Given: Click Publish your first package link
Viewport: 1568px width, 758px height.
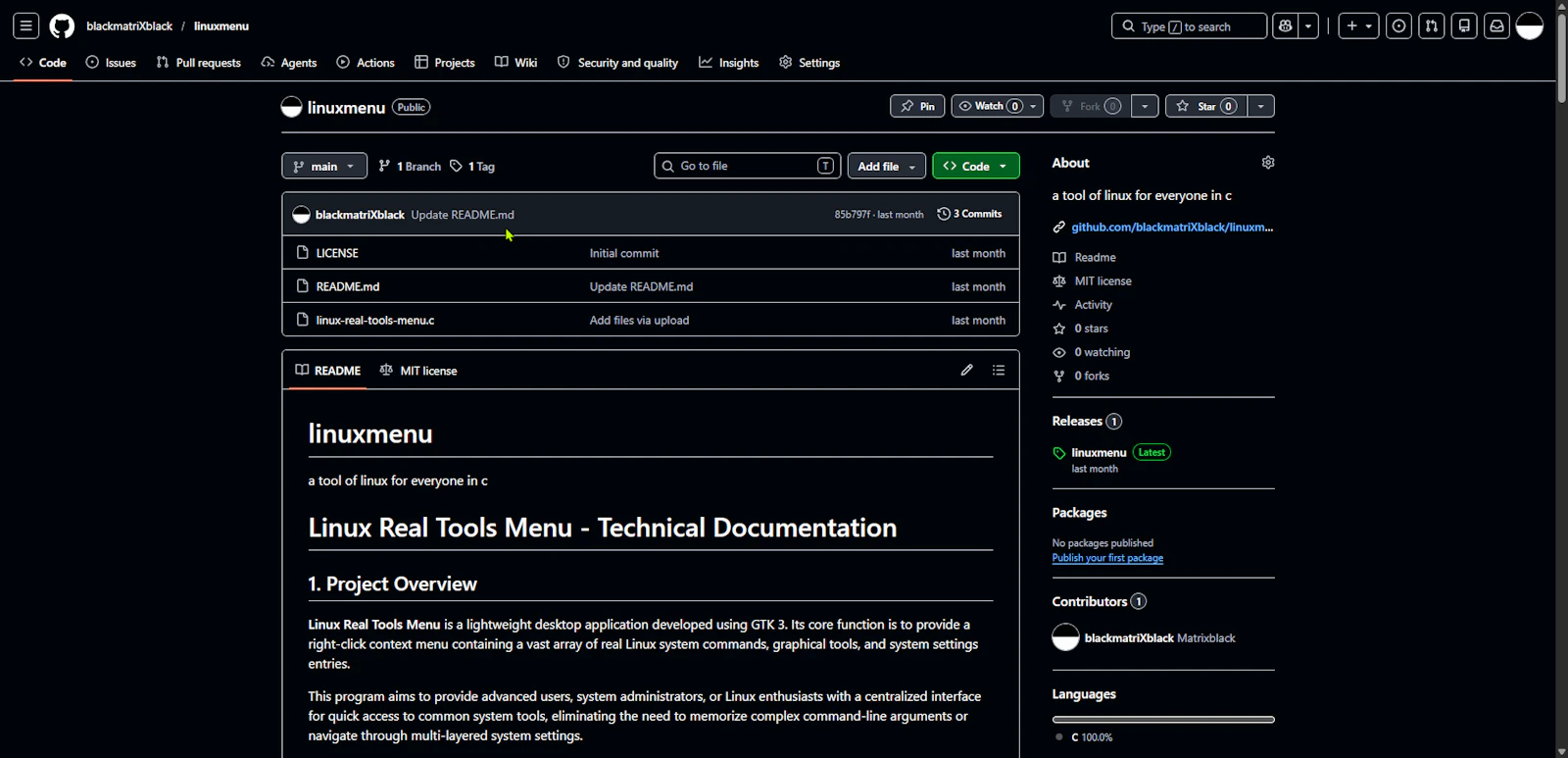Looking at the screenshot, I should click(1107, 558).
